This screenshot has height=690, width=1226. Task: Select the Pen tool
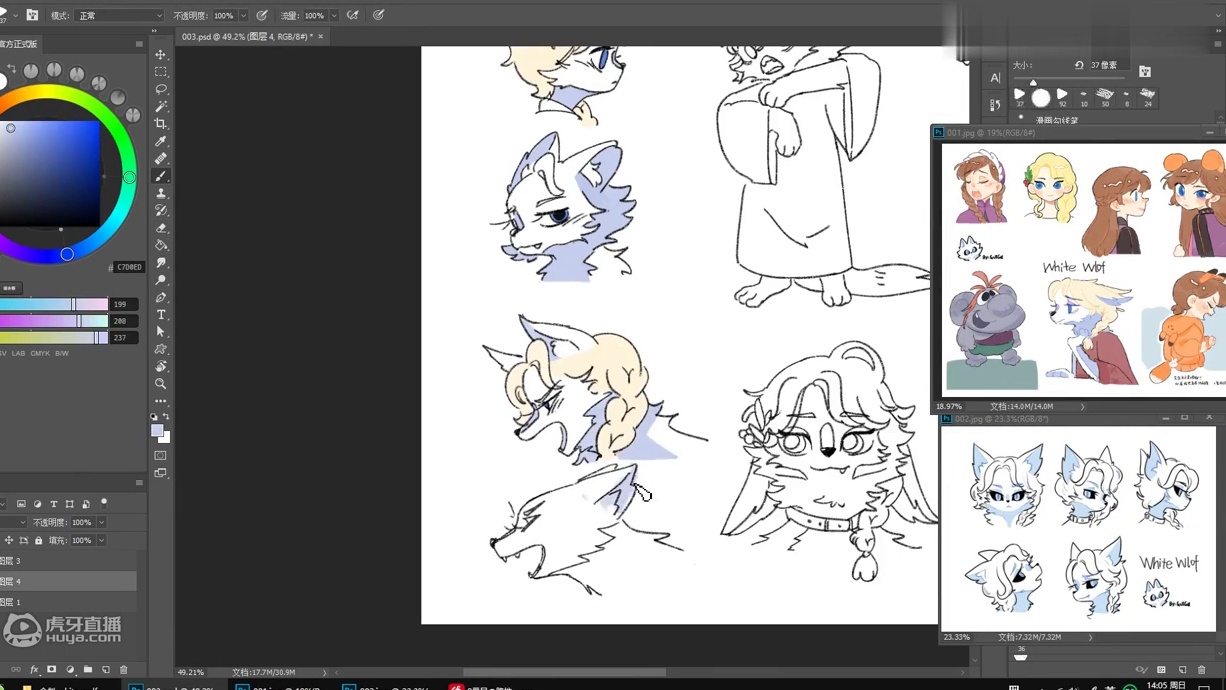point(161,297)
